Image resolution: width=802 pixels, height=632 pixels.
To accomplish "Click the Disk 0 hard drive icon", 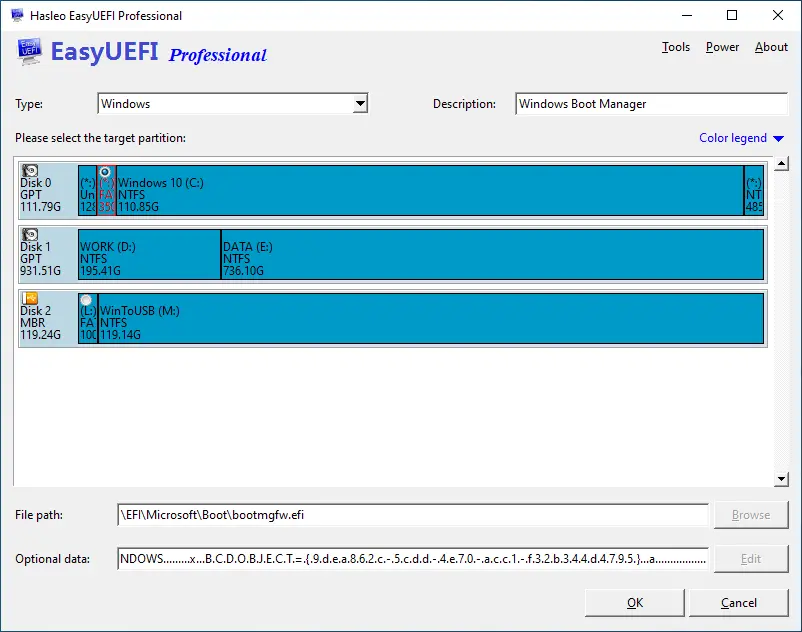I will [x=30, y=172].
